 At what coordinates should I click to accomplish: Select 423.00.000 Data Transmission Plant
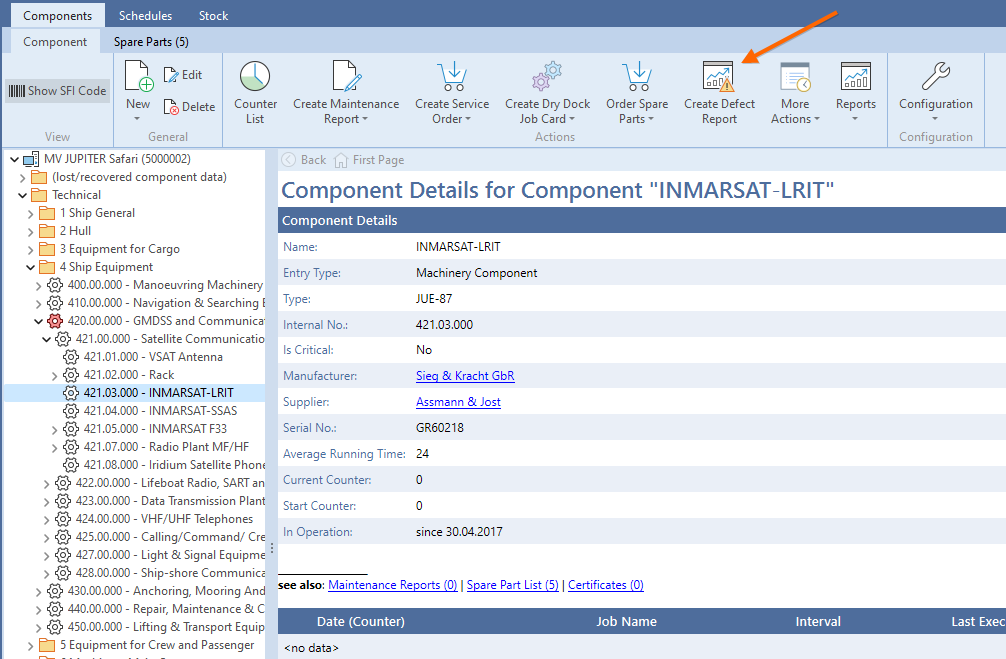170,501
